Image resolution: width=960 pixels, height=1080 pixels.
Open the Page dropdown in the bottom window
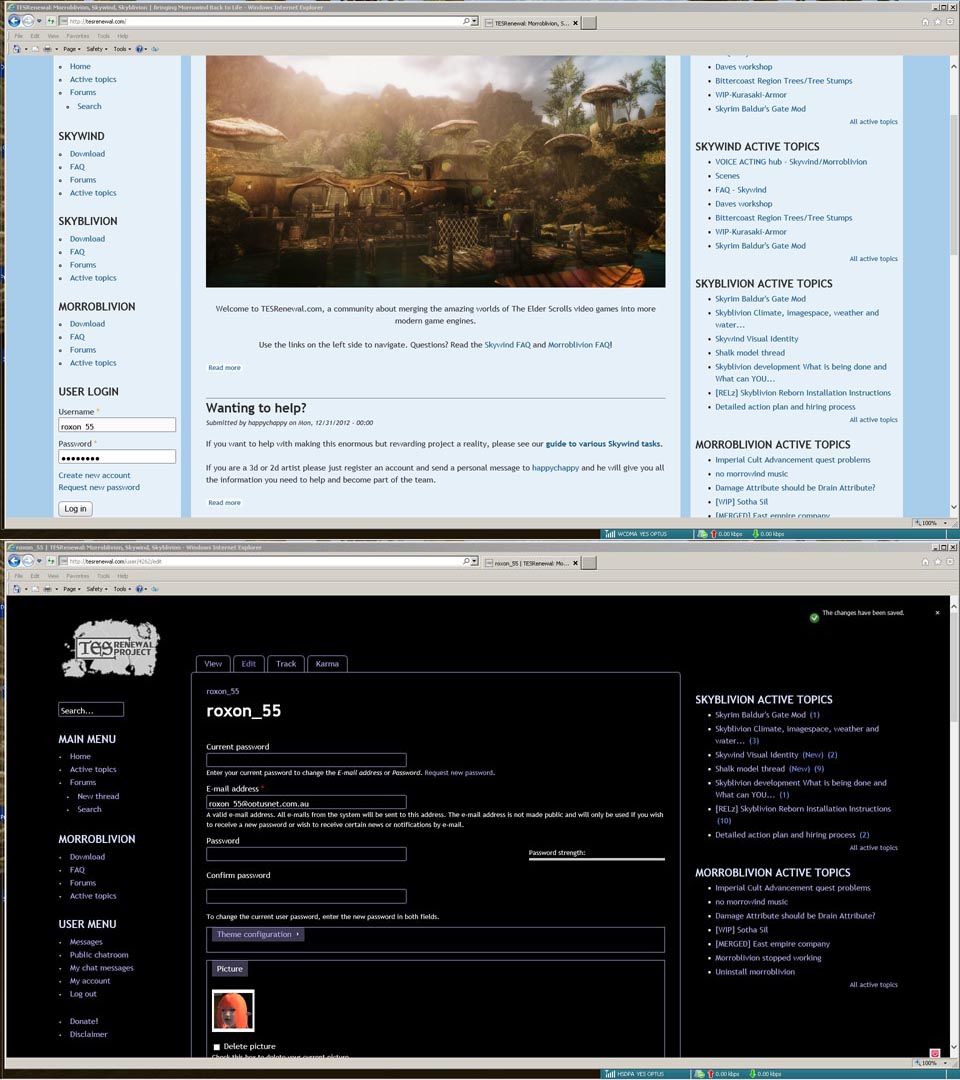click(72, 589)
